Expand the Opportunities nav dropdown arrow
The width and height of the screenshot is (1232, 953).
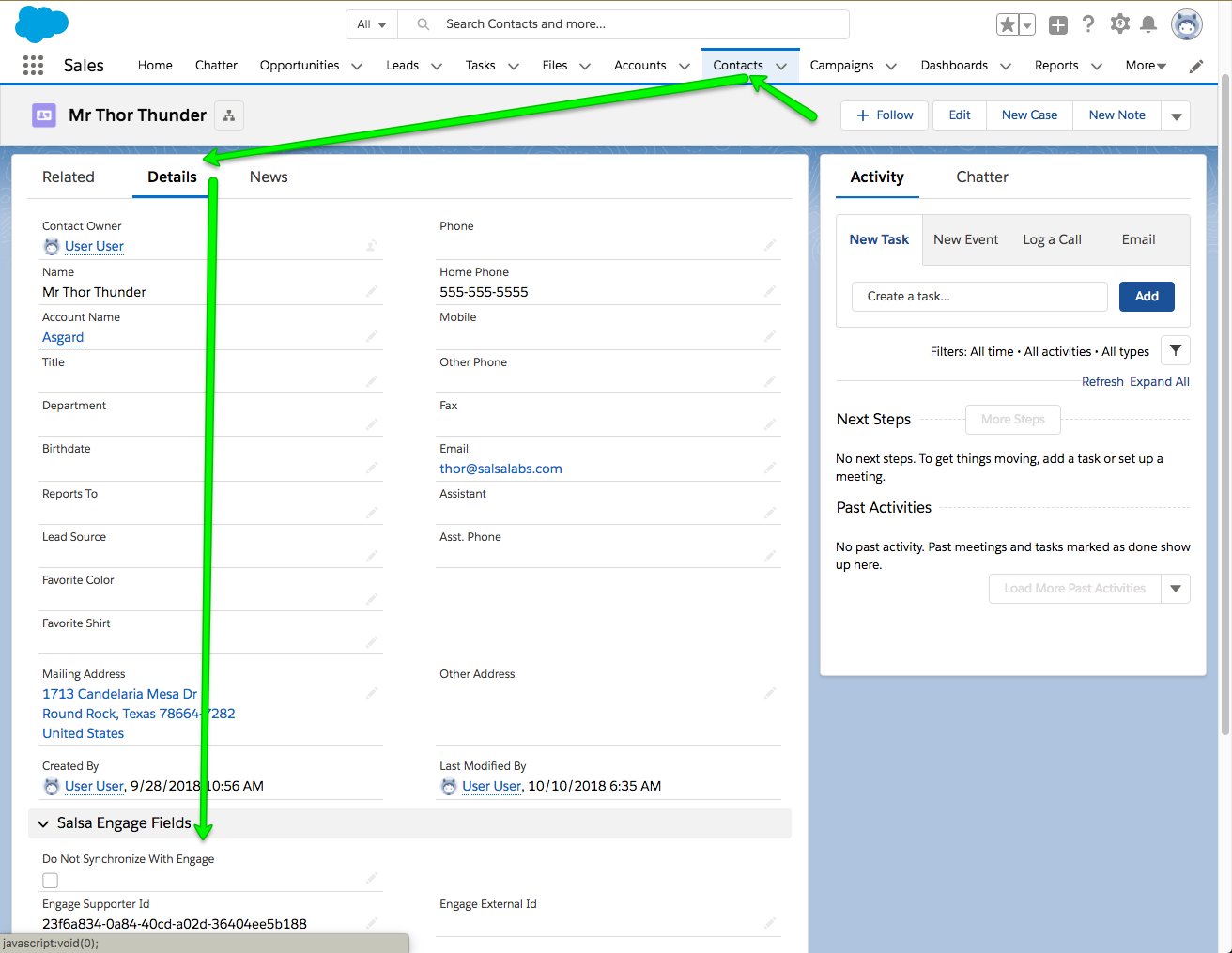(357, 66)
